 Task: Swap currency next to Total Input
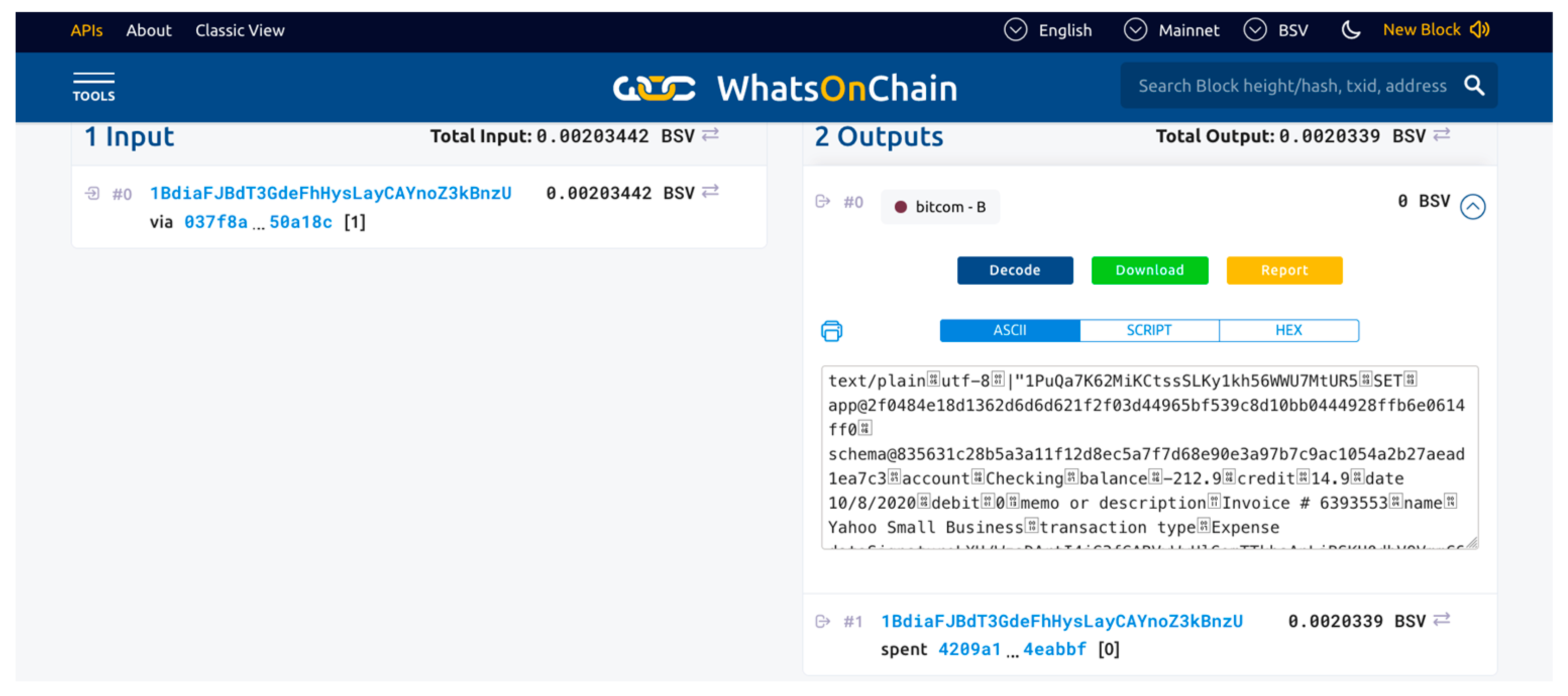coord(711,135)
